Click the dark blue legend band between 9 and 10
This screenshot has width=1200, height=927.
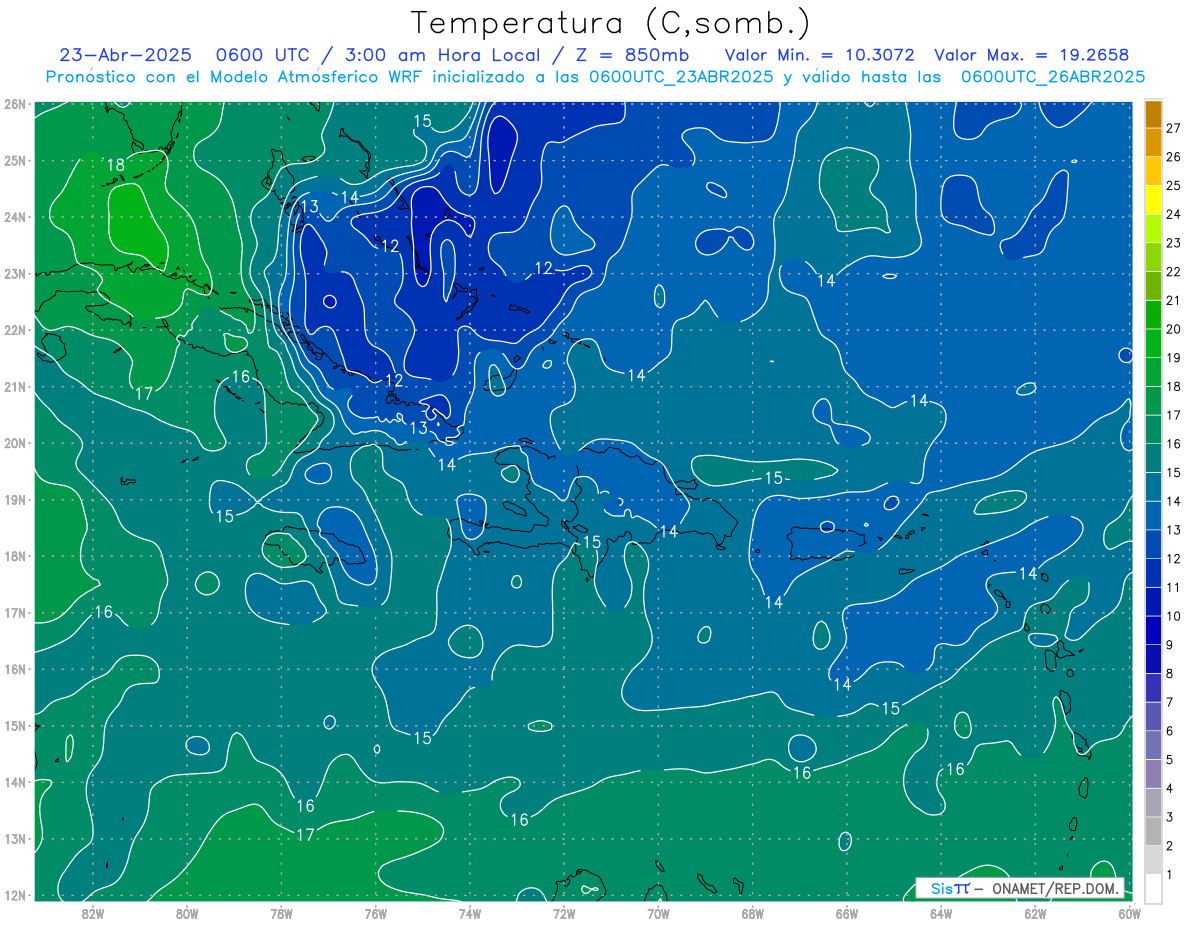pyautogui.click(x=1153, y=630)
